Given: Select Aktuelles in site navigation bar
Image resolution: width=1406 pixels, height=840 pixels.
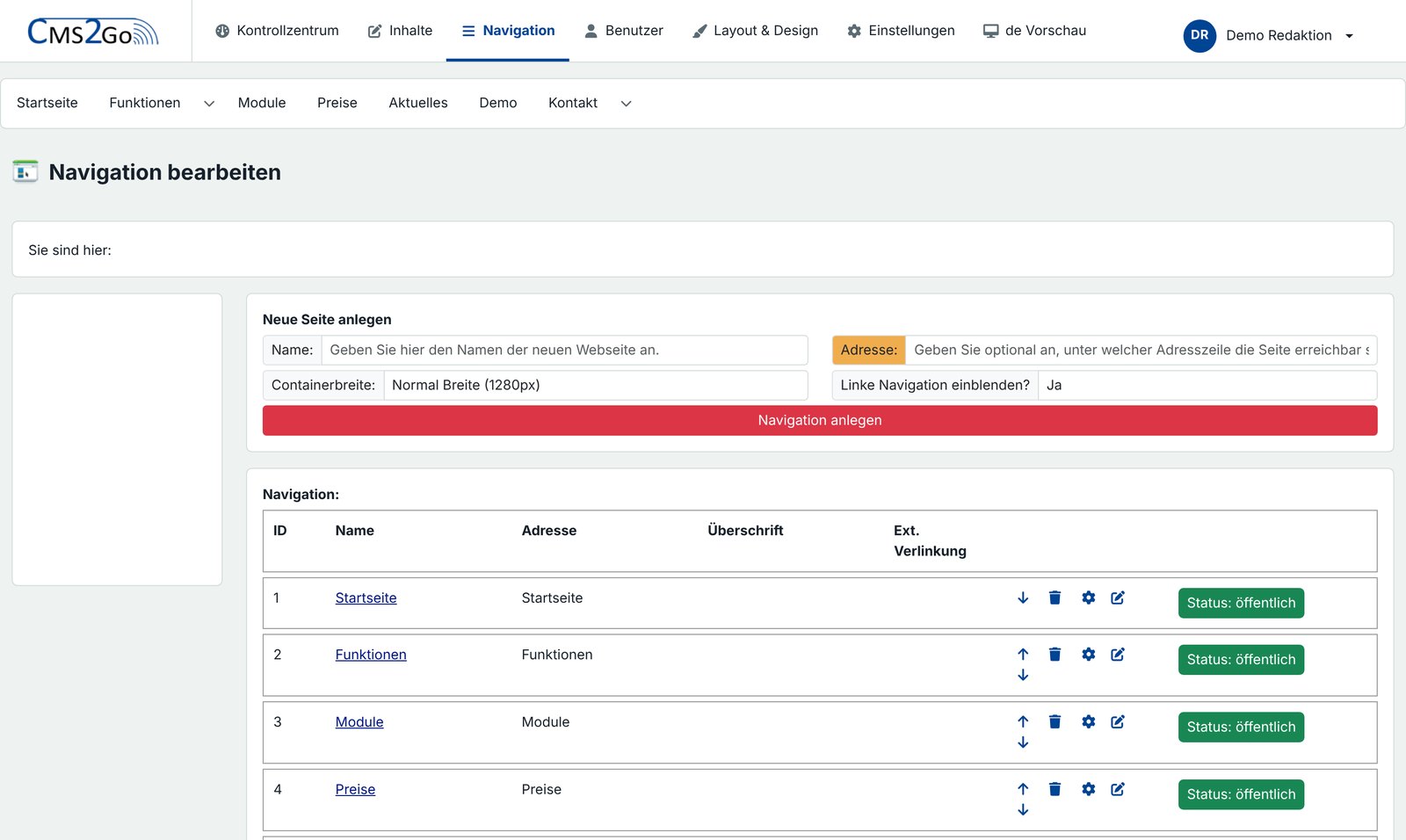Looking at the screenshot, I should click(418, 103).
